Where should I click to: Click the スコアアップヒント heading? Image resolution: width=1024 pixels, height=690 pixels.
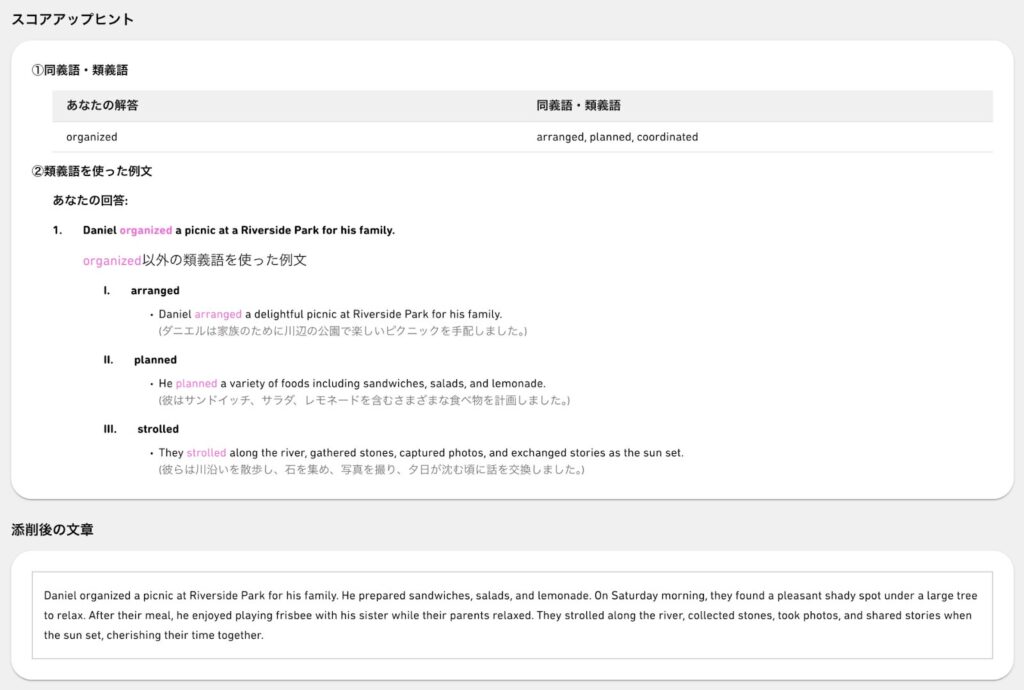(x=72, y=20)
